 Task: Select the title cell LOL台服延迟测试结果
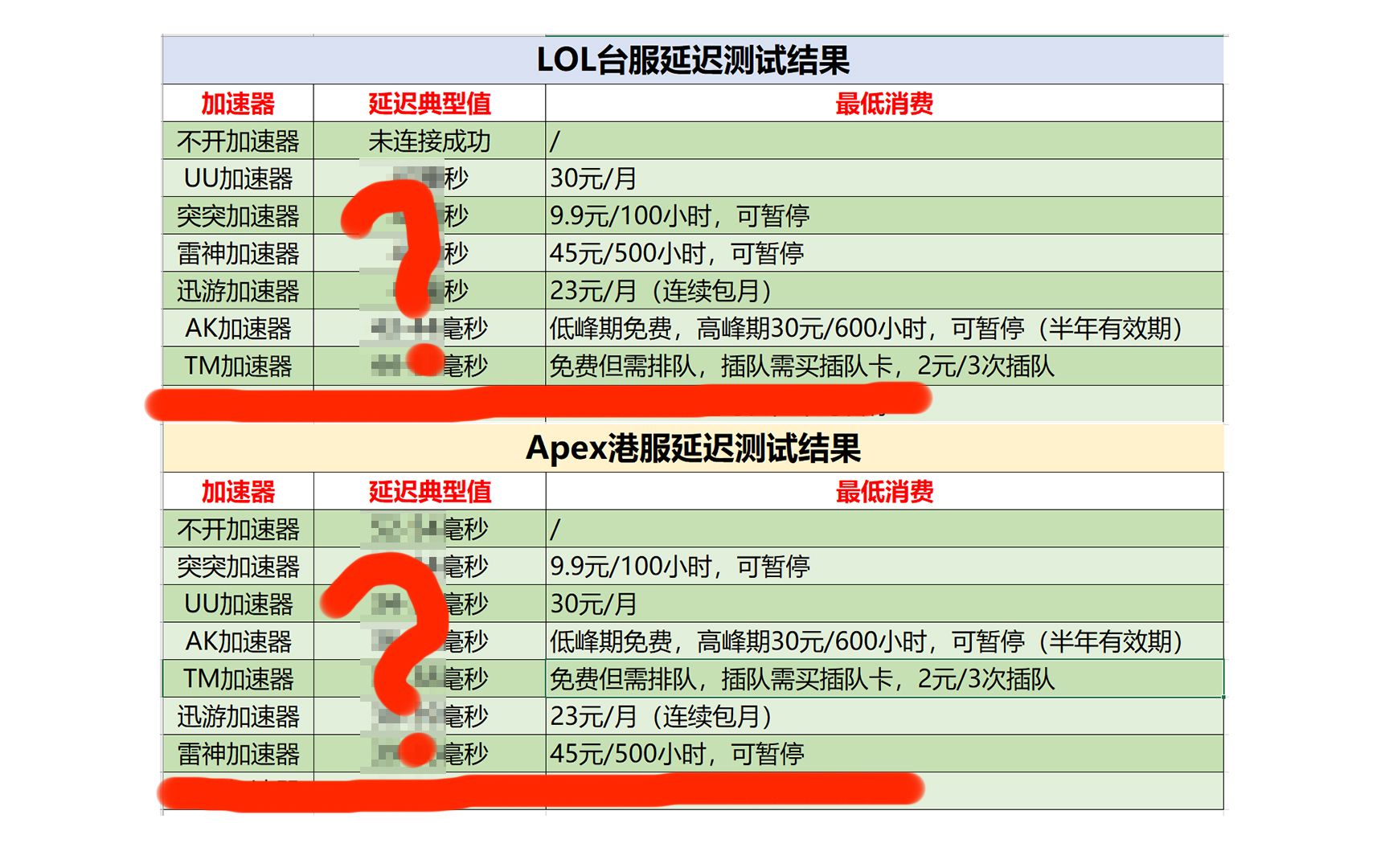(x=692, y=60)
